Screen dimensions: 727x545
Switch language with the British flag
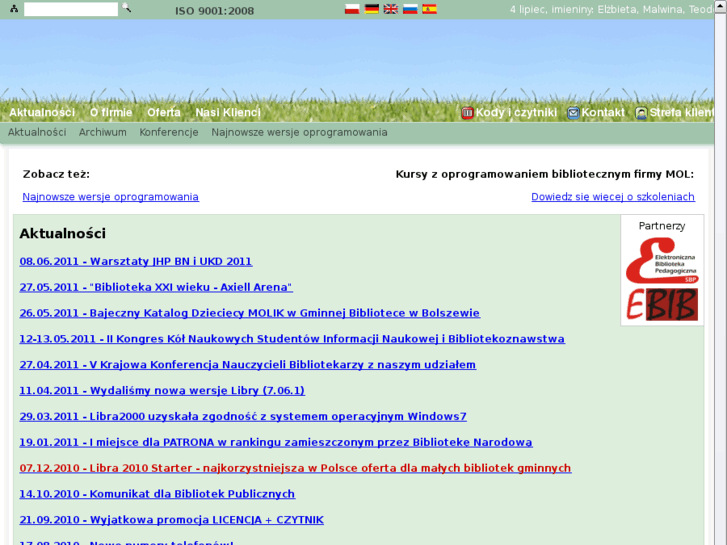coord(391,9)
